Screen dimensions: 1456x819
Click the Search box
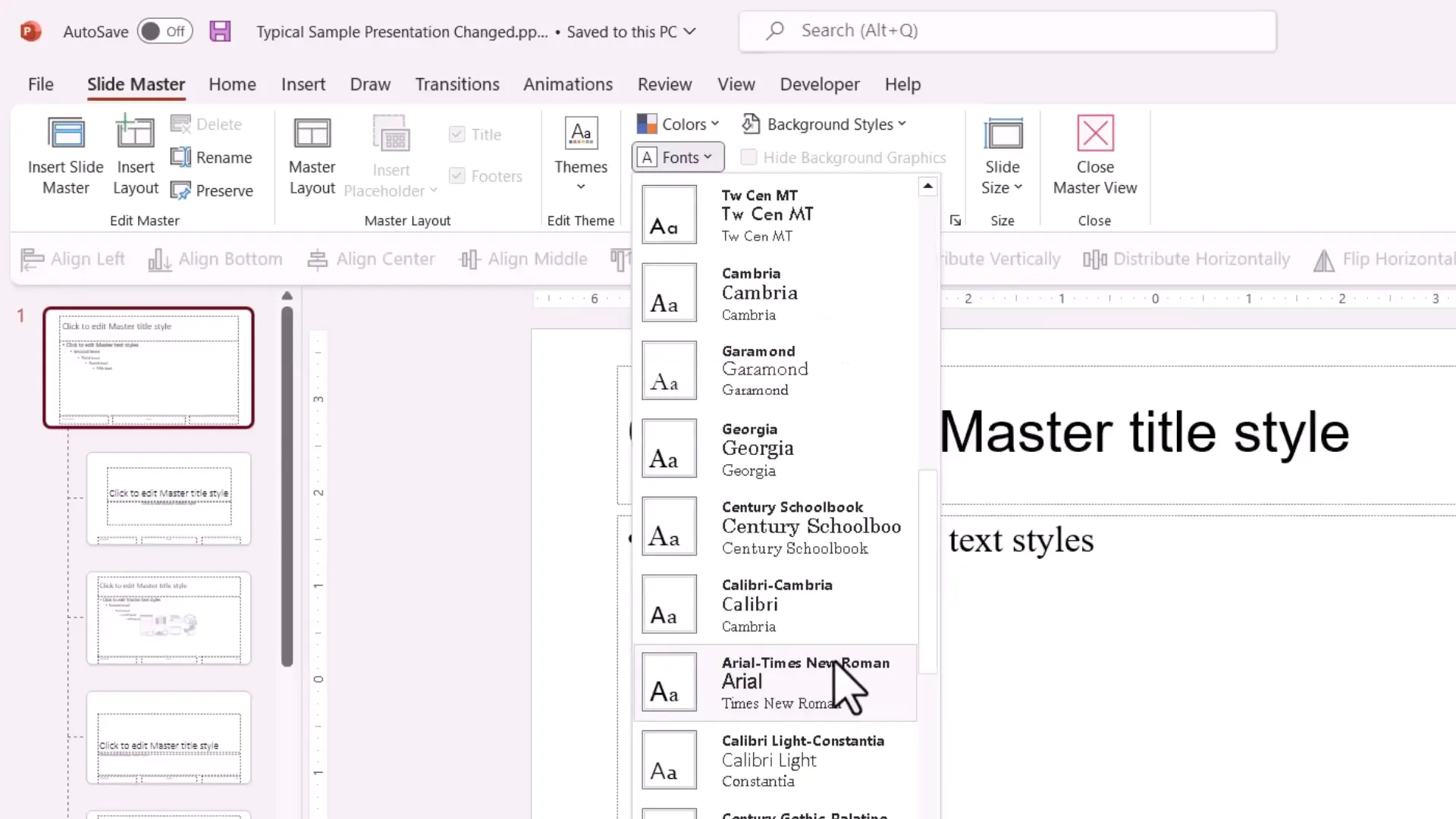pyautogui.click(x=1007, y=31)
